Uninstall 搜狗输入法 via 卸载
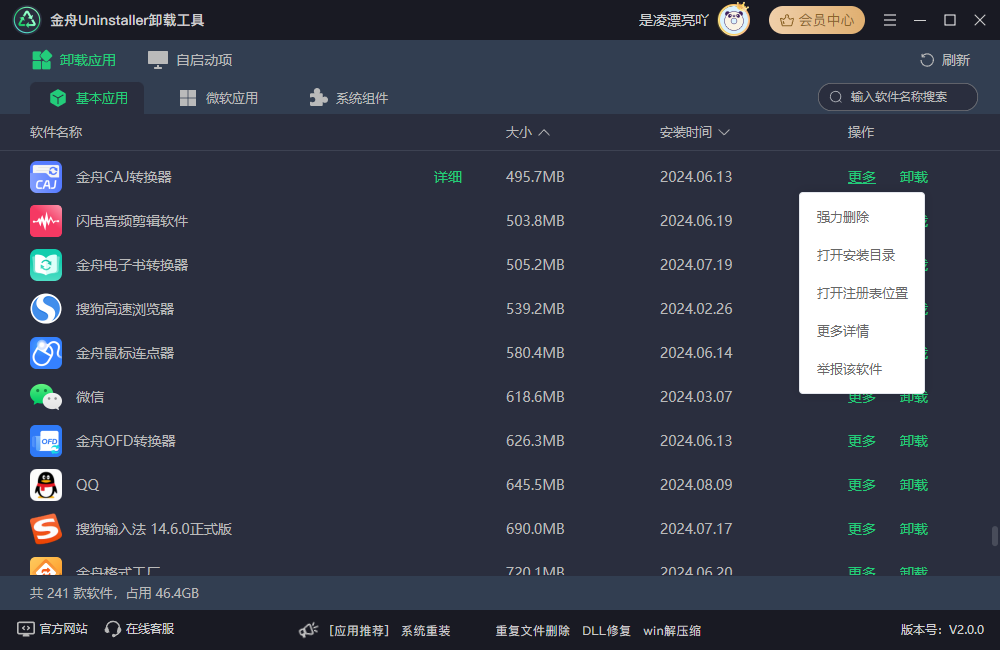Viewport: 1000px width, 650px height. pos(913,529)
